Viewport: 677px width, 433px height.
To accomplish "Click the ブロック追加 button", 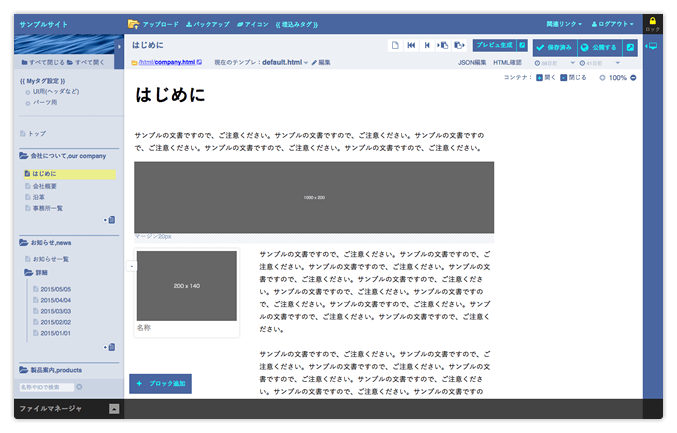I will (x=160, y=383).
